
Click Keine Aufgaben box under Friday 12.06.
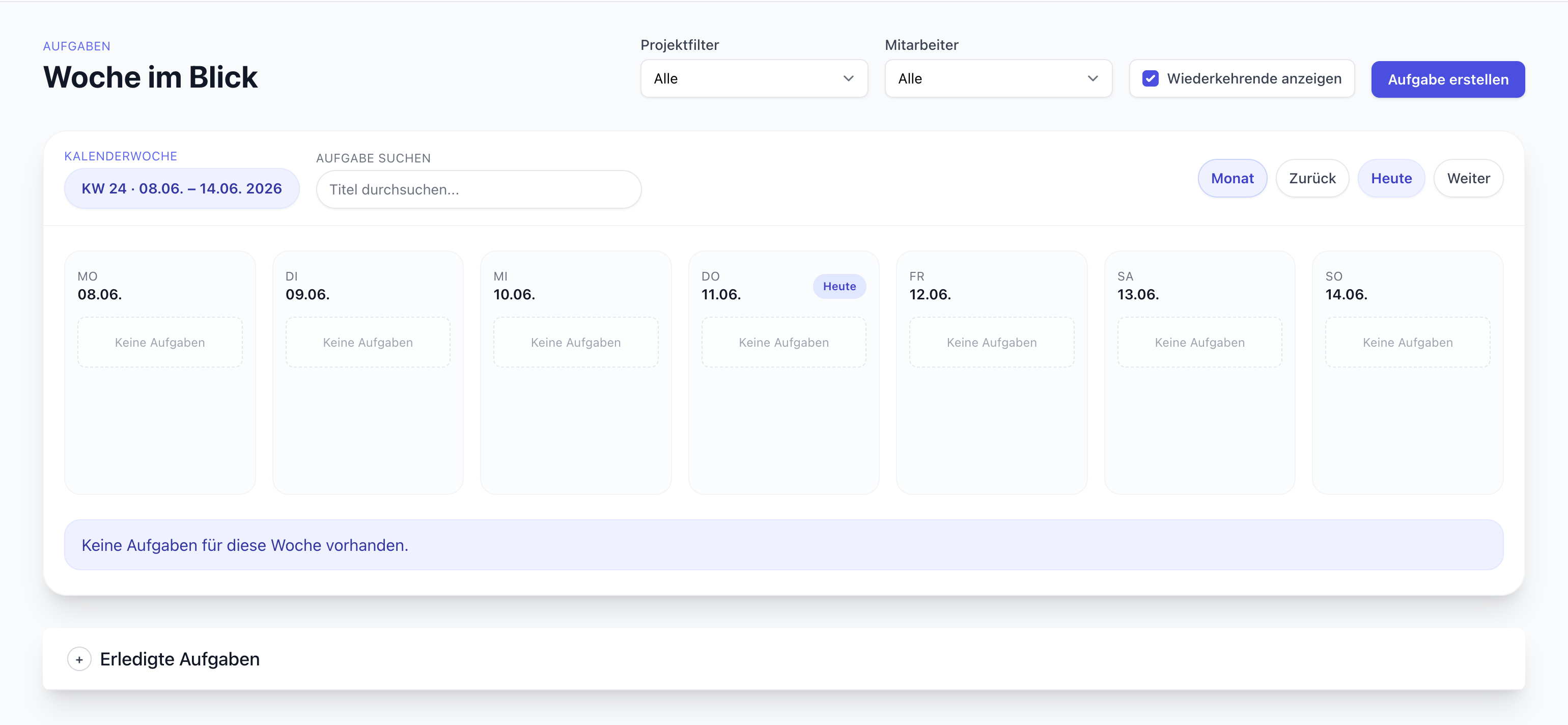click(x=992, y=342)
